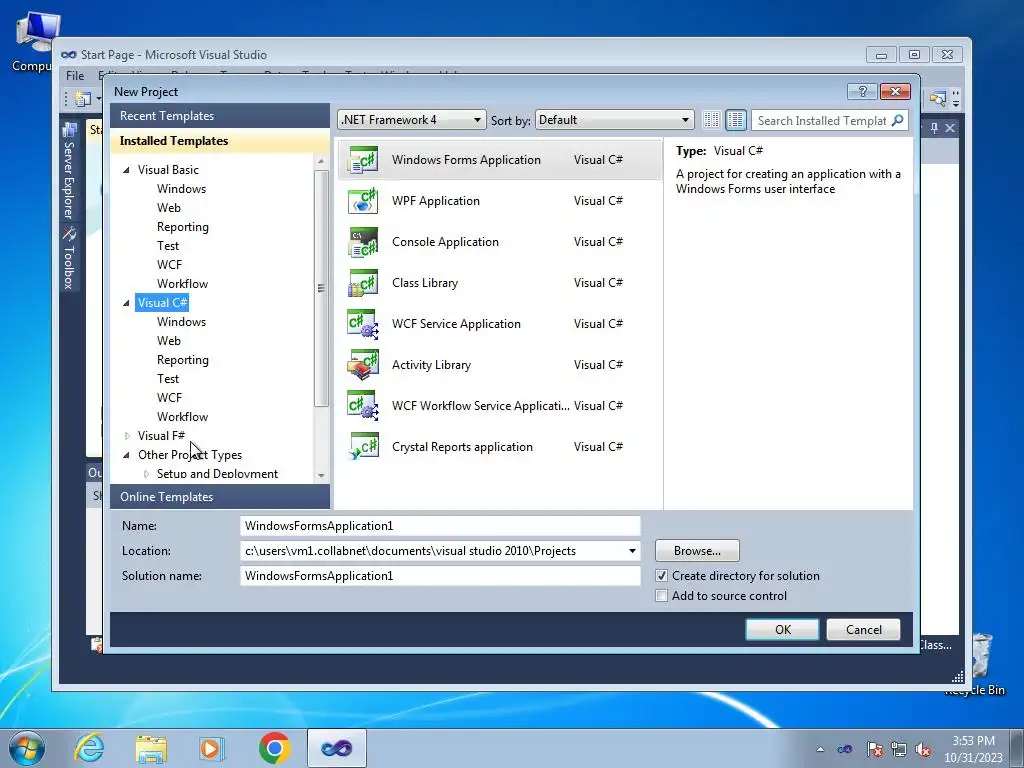Collapse Other Project Types node
Viewport: 1024px width, 768px height.
point(126,455)
